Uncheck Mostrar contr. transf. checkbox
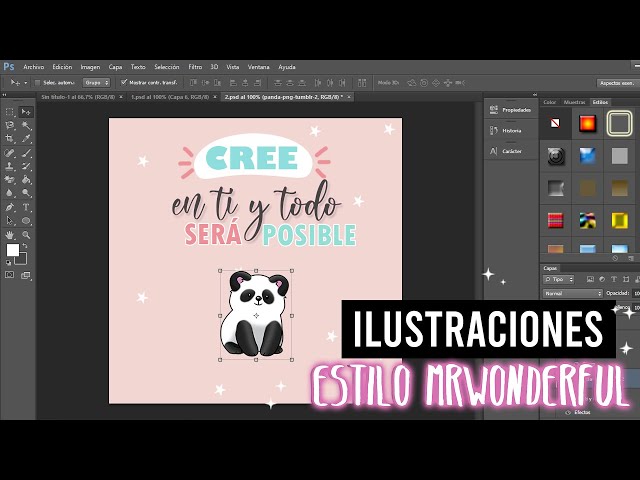The height and width of the screenshot is (480, 640). 124,82
